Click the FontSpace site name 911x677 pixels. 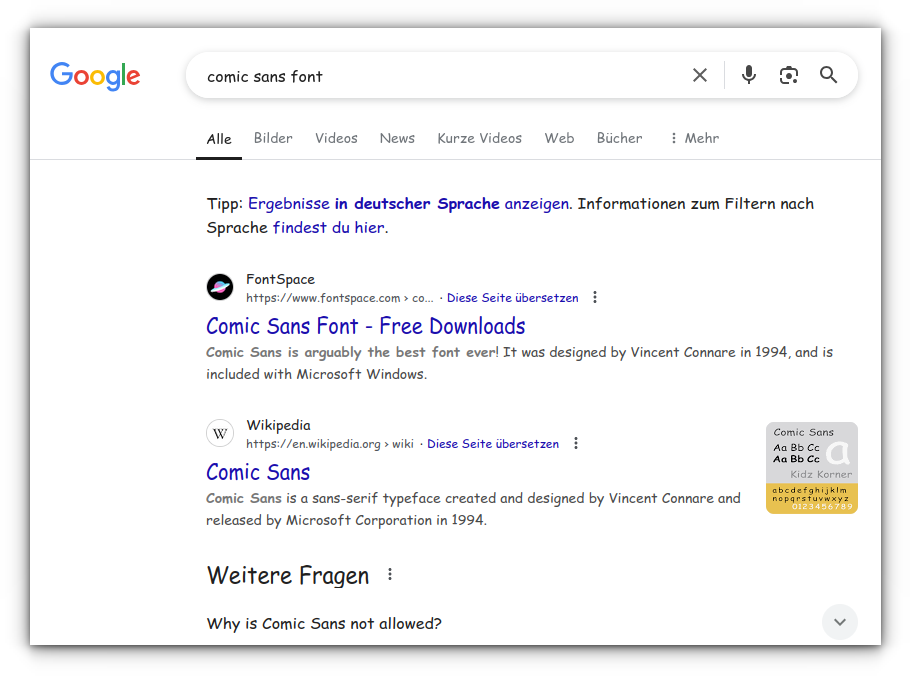[x=280, y=280]
